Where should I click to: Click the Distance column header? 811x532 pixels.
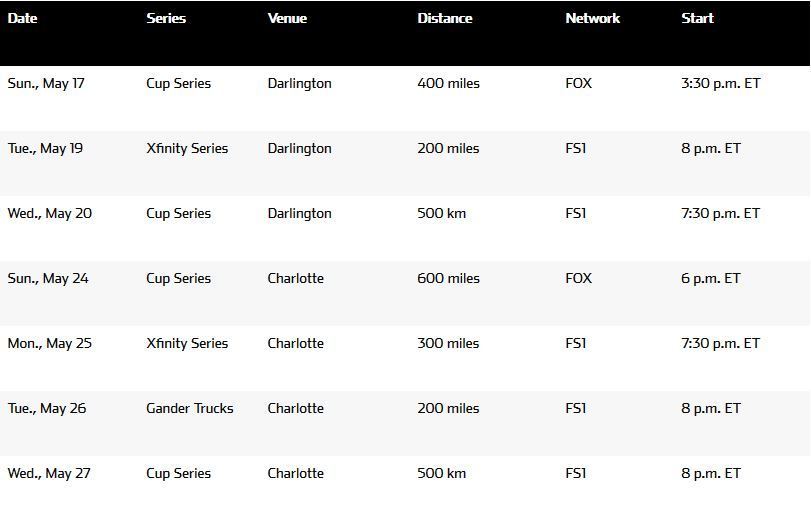click(444, 18)
